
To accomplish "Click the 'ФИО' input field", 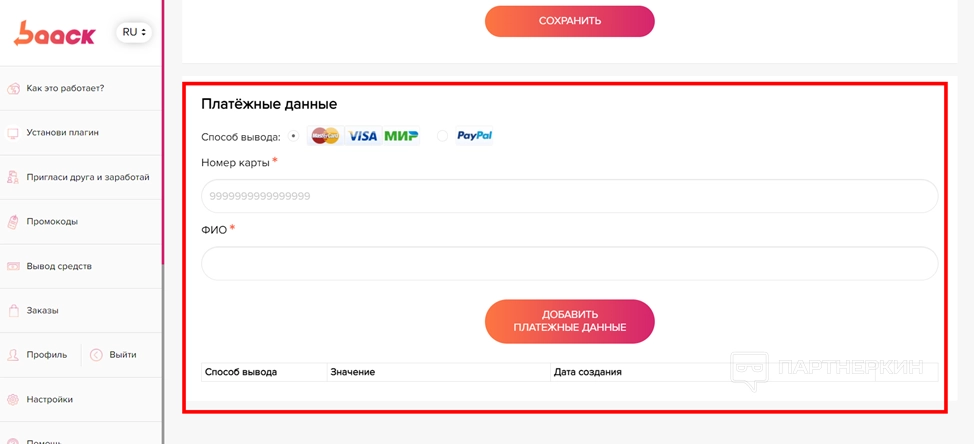I will (569, 264).
